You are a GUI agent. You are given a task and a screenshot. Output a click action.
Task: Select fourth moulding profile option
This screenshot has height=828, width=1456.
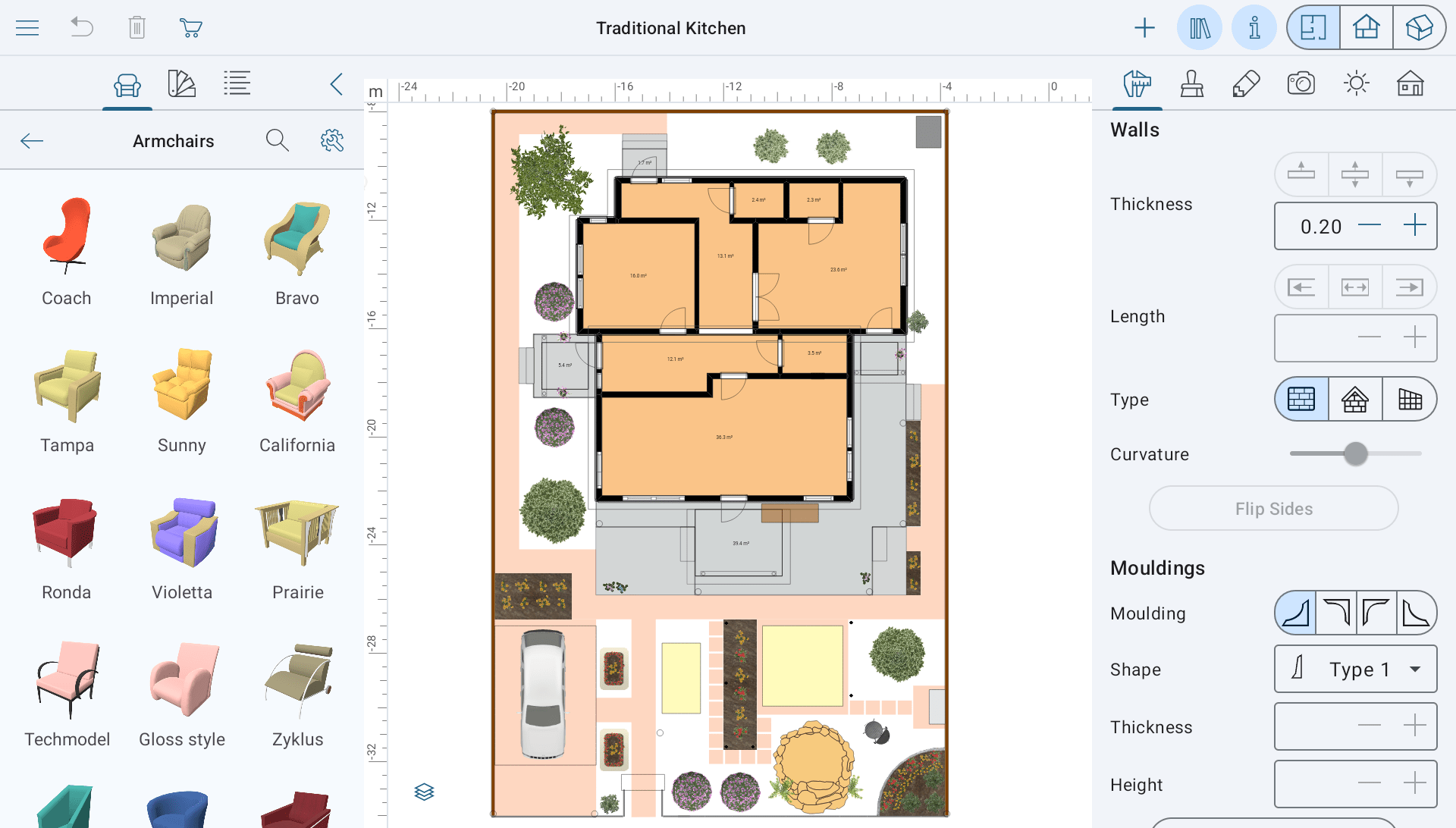1417,613
